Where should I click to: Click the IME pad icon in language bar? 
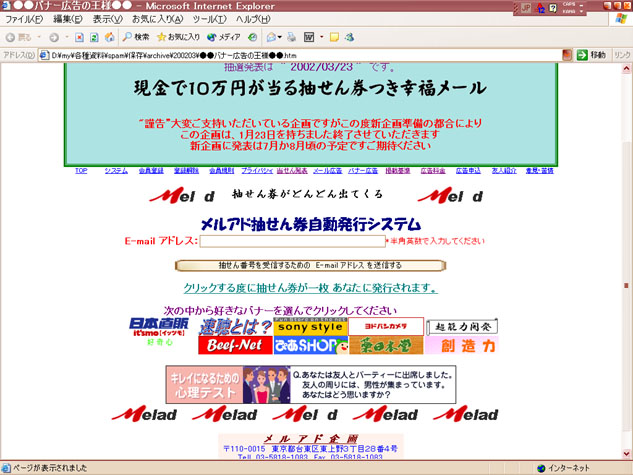coord(540,8)
